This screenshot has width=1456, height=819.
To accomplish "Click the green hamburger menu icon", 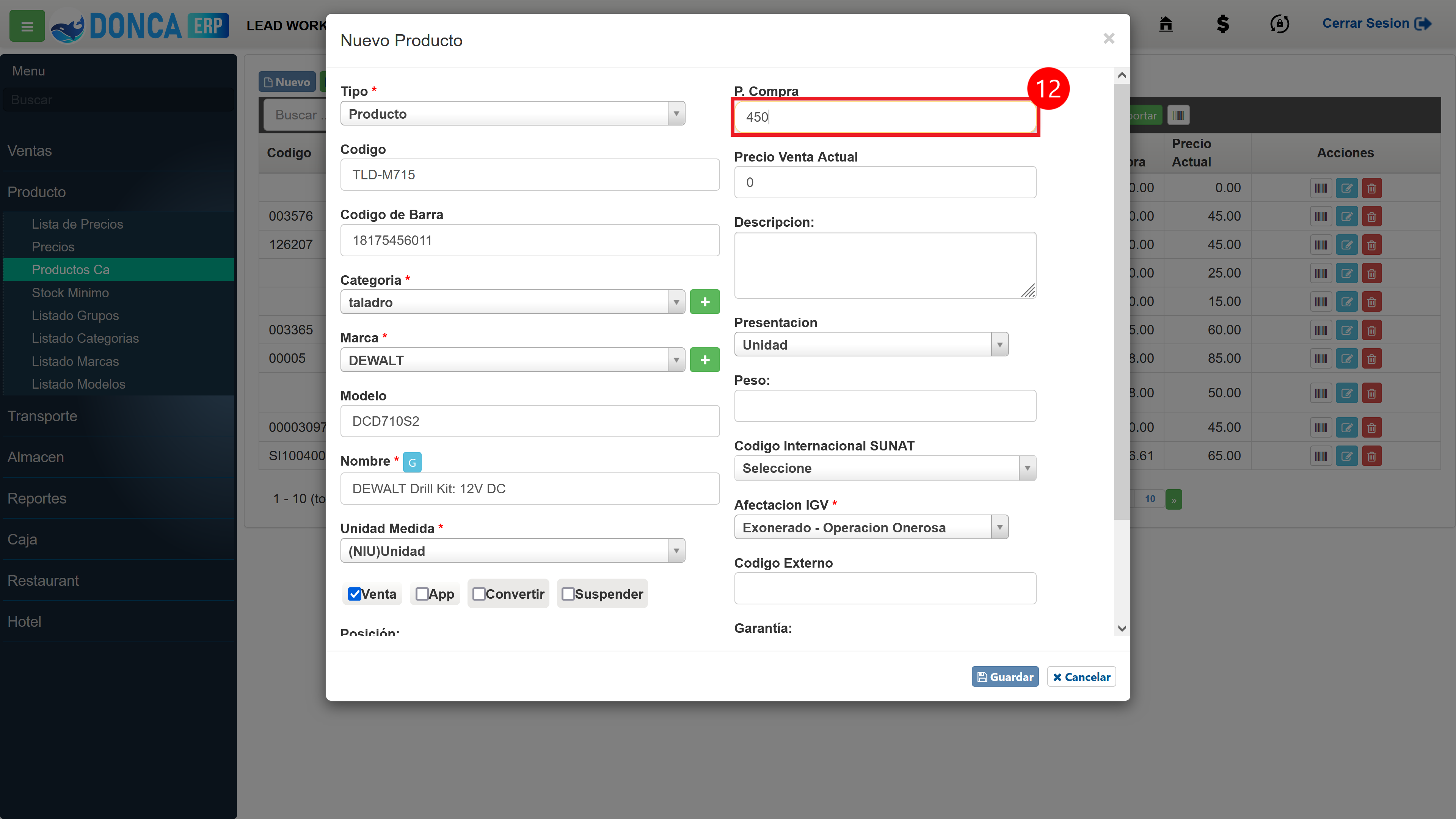I will (27, 26).
